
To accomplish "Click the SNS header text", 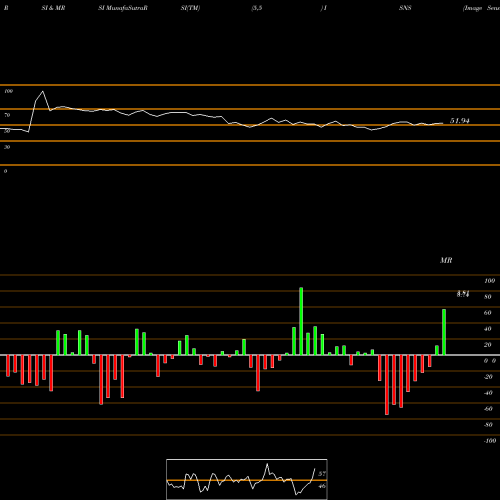I will pyautogui.click(x=405, y=8).
